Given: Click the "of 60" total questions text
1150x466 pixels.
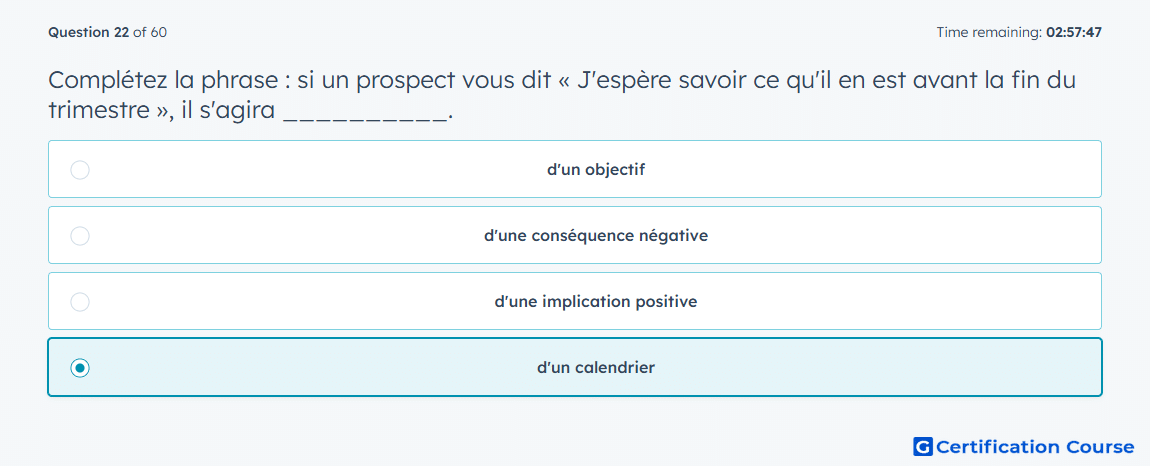Looking at the screenshot, I should [x=150, y=32].
